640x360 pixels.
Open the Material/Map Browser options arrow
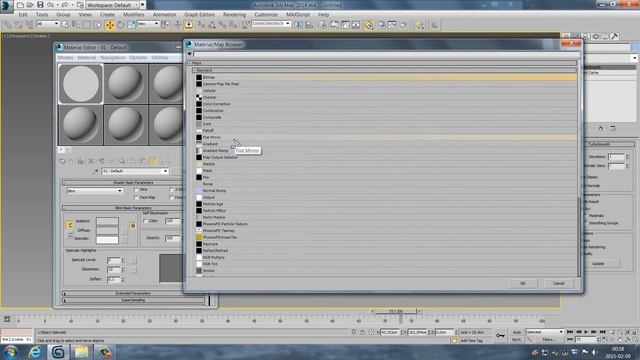(x=189, y=54)
